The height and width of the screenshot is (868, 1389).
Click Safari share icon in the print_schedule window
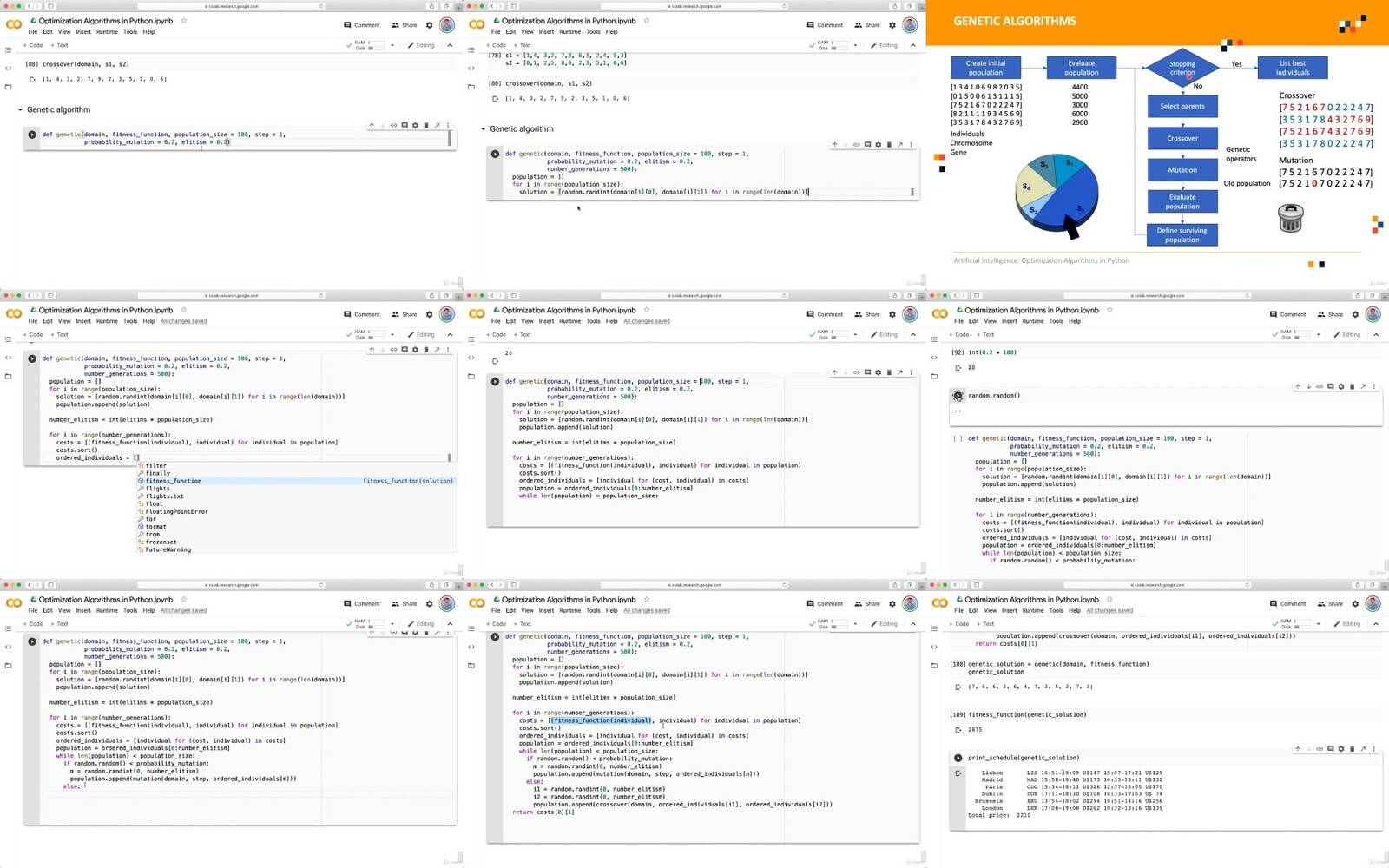pos(1358,584)
